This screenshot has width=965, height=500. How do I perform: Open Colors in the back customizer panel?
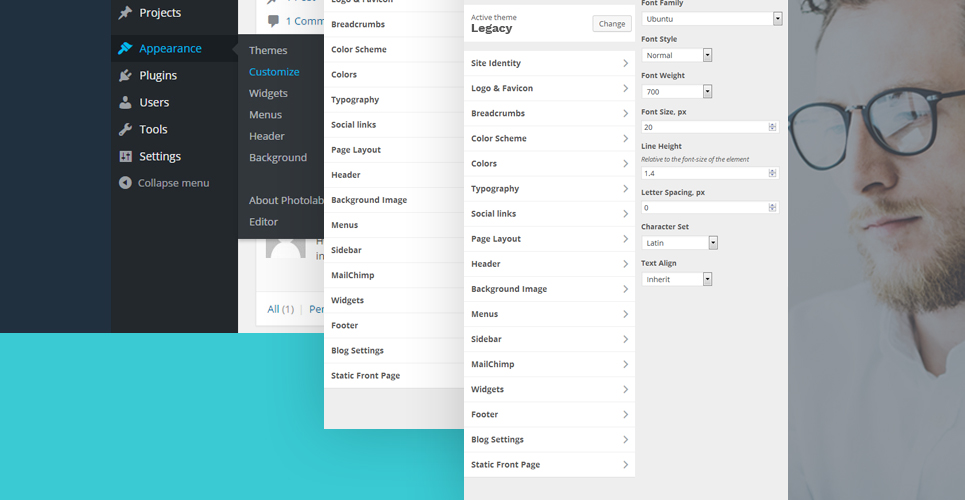(x=394, y=75)
